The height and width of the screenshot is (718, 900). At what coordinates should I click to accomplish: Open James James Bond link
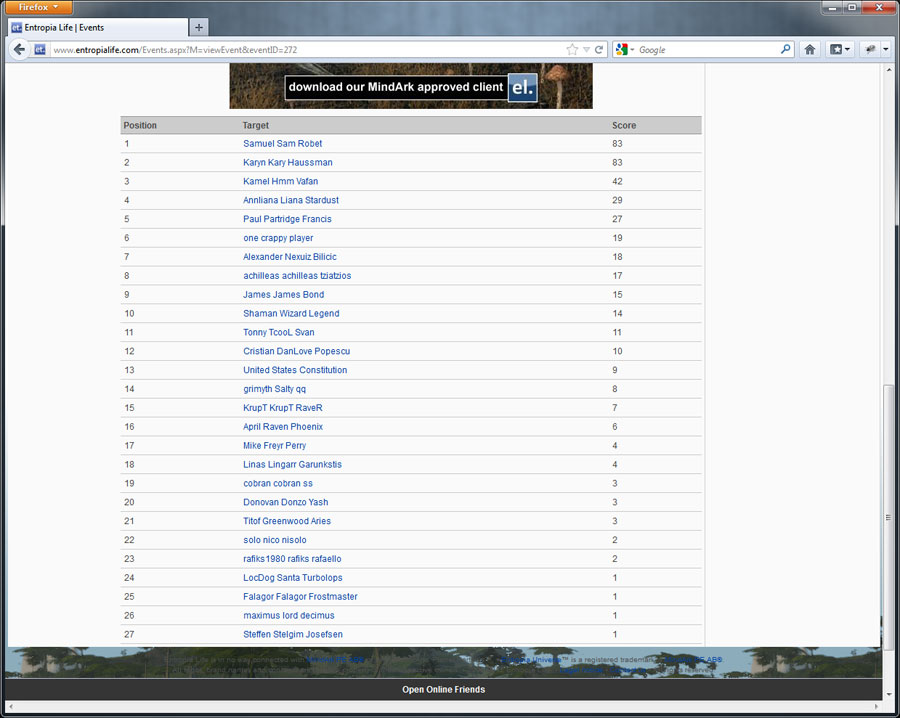coord(284,295)
